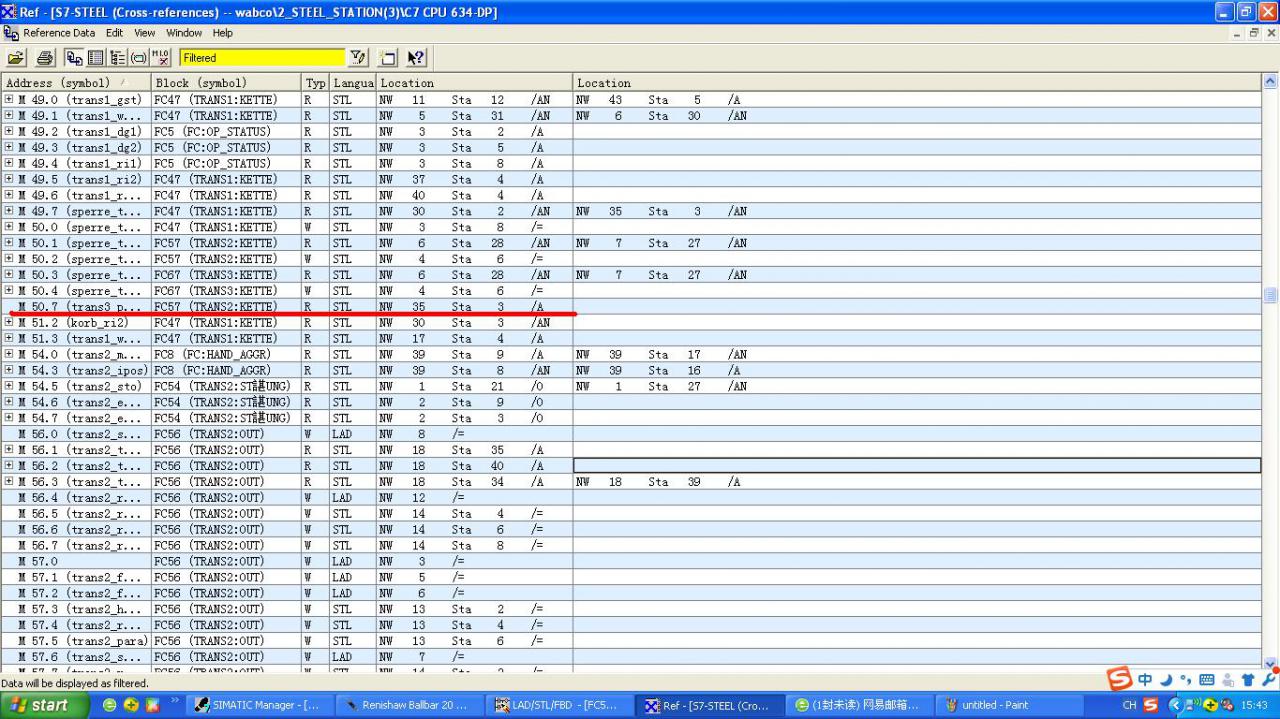Click LAD language cell for M 56.4

[353, 498]
